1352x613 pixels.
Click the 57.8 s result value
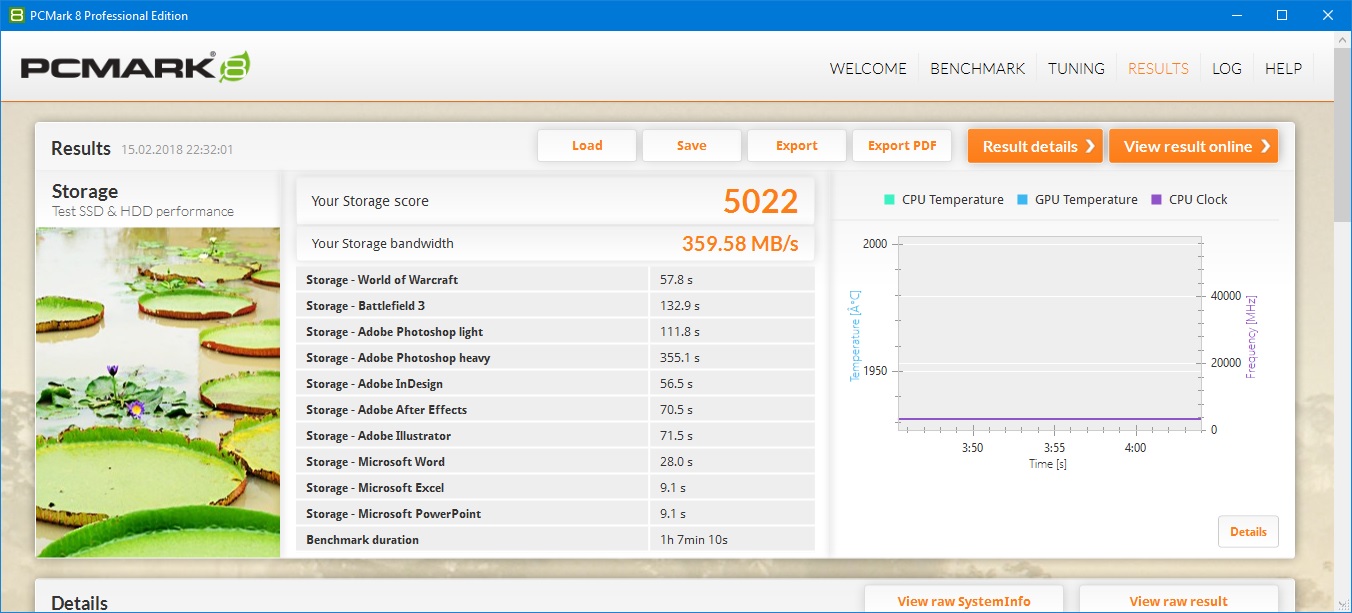[675, 280]
